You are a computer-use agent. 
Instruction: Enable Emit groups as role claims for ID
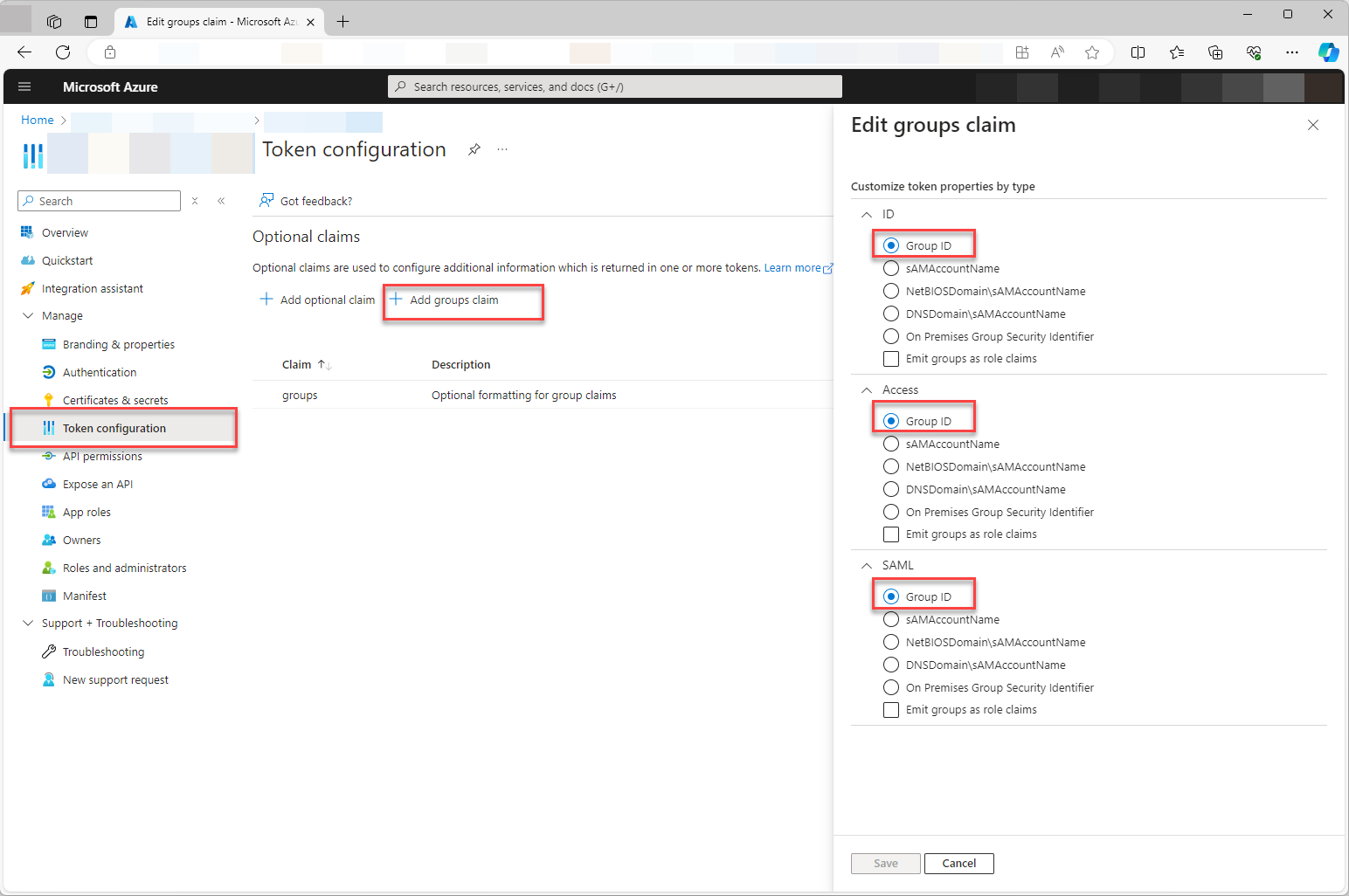coord(891,358)
